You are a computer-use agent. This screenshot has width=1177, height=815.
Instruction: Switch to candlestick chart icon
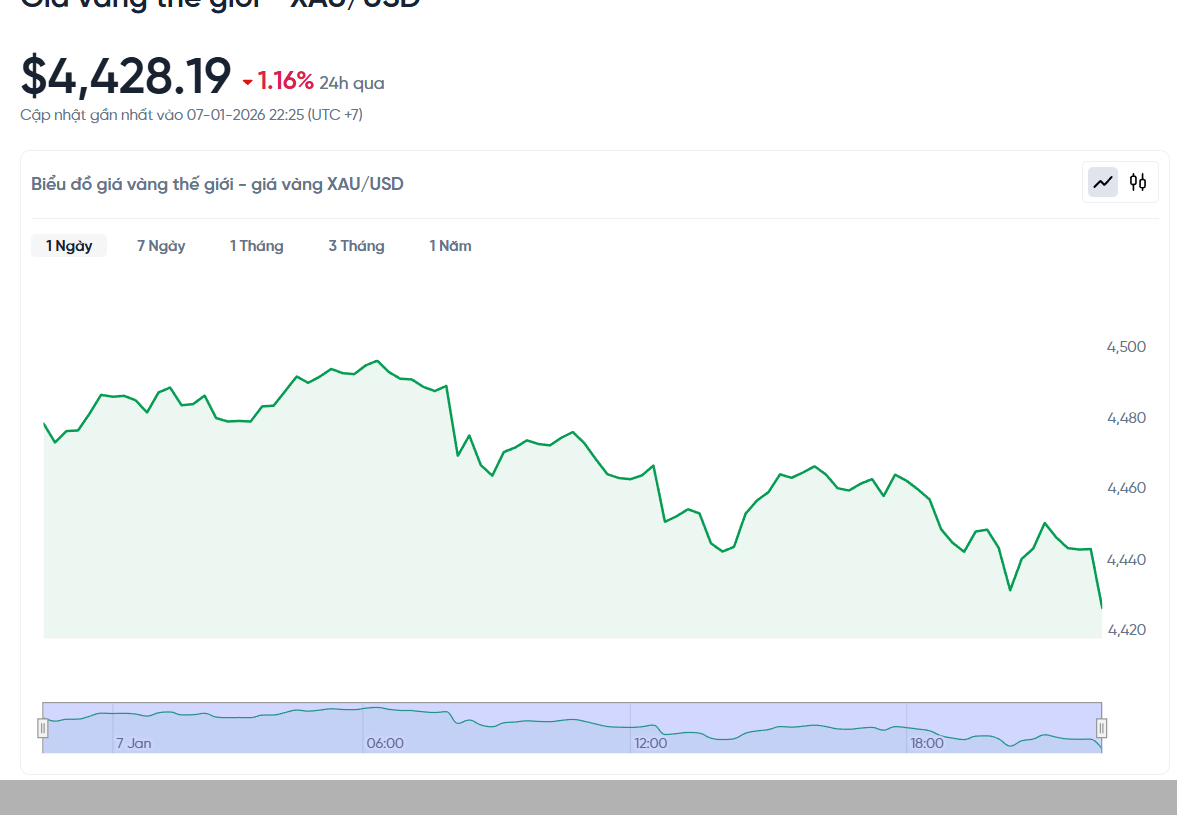(x=1138, y=182)
